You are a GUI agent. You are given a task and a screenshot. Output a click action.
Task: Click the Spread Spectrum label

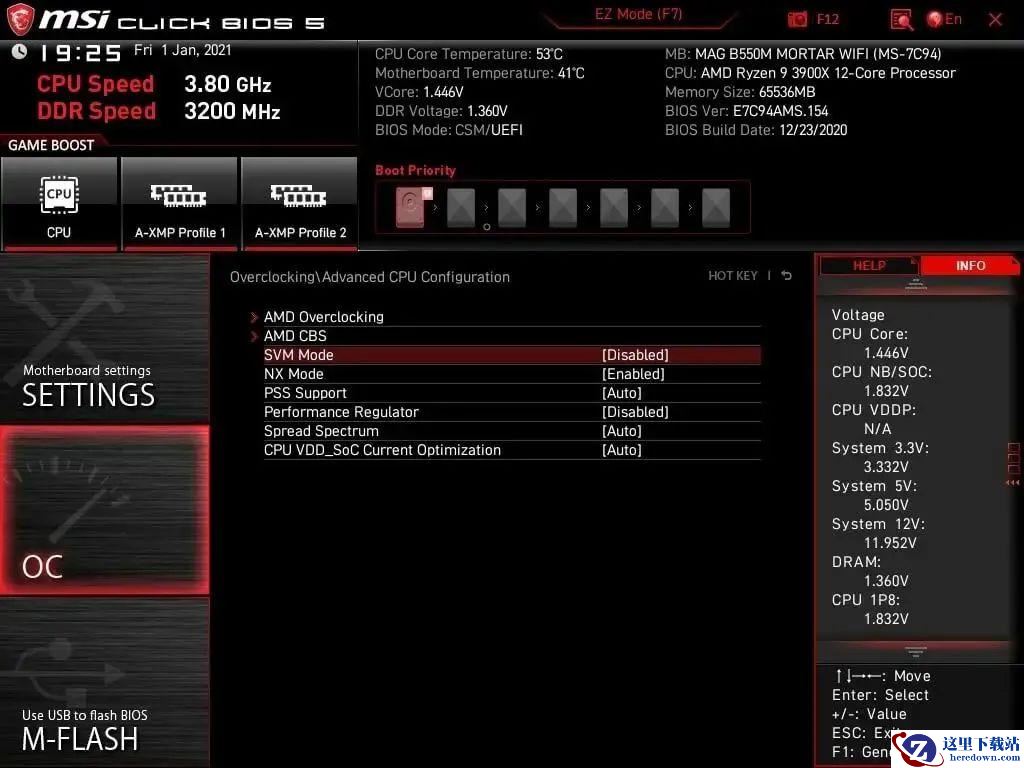[x=321, y=430]
